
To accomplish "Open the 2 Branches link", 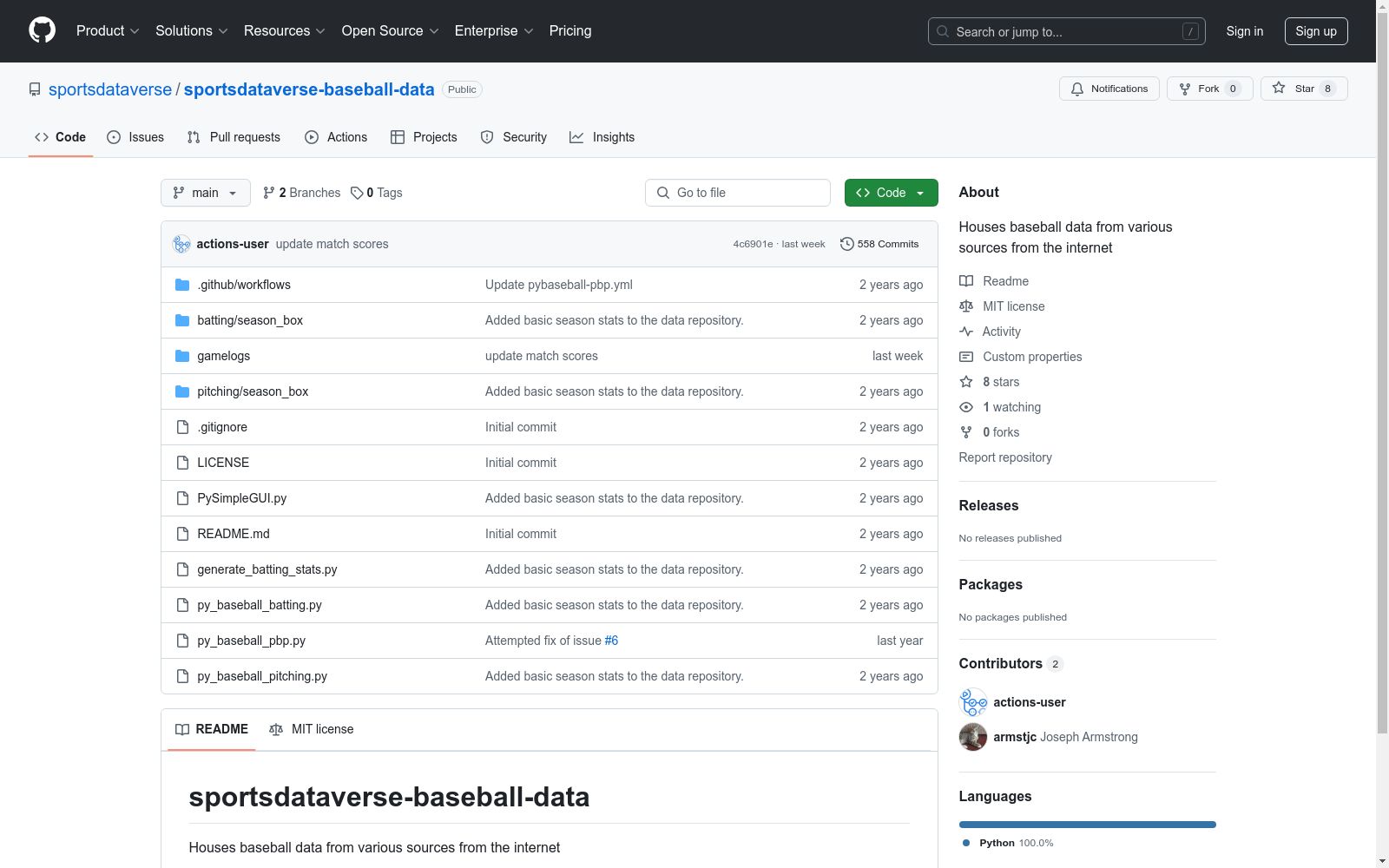I will pos(302,193).
